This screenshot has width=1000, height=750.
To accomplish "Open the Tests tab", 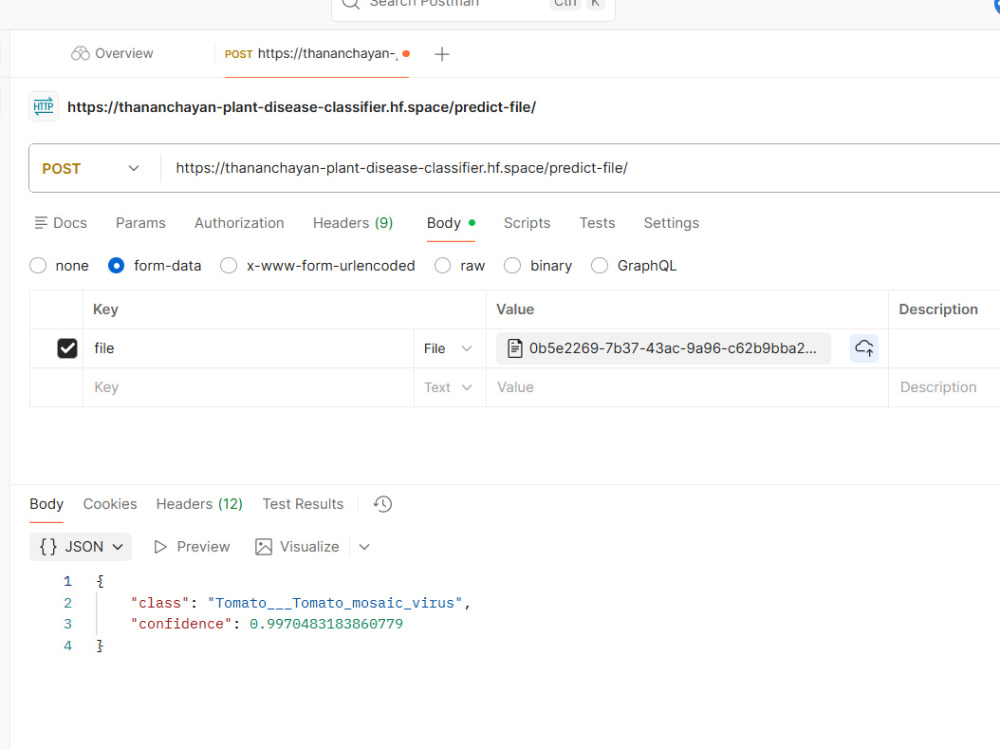I will tap(597, 223).
